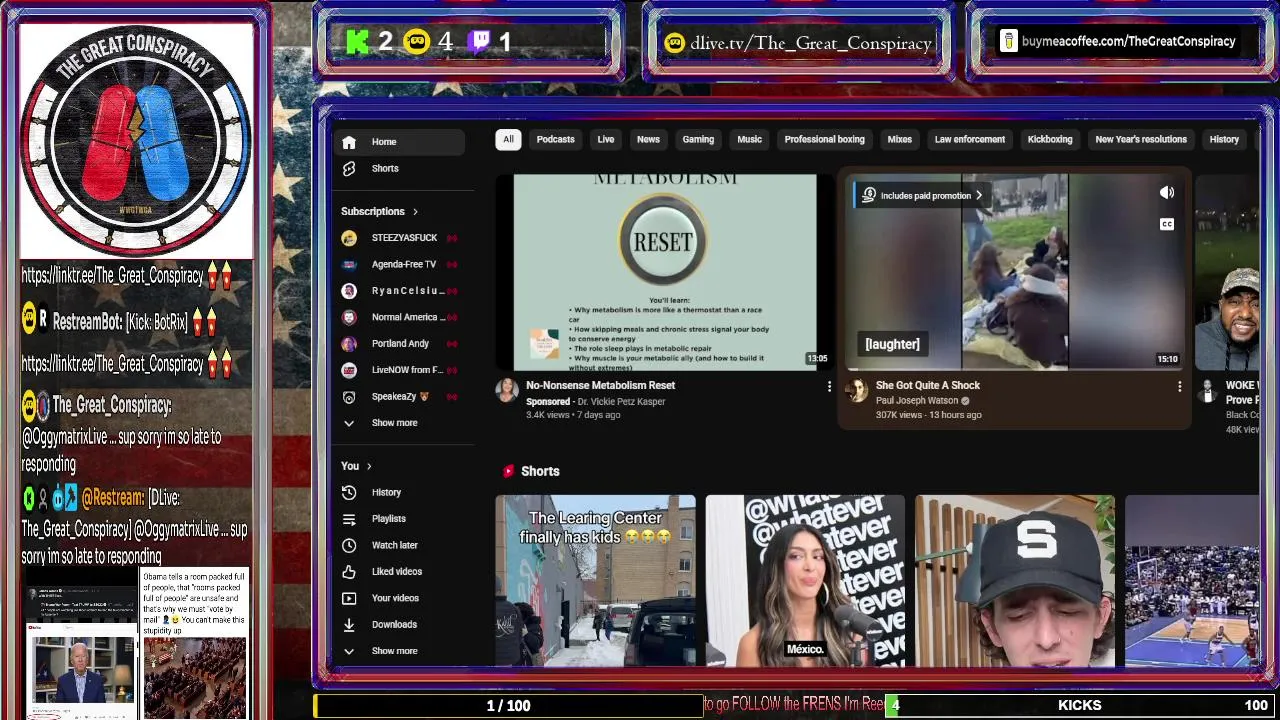1280x720 pixels.
Task: Select the New Year's resolutions chip
Action: coord(1141,140)
